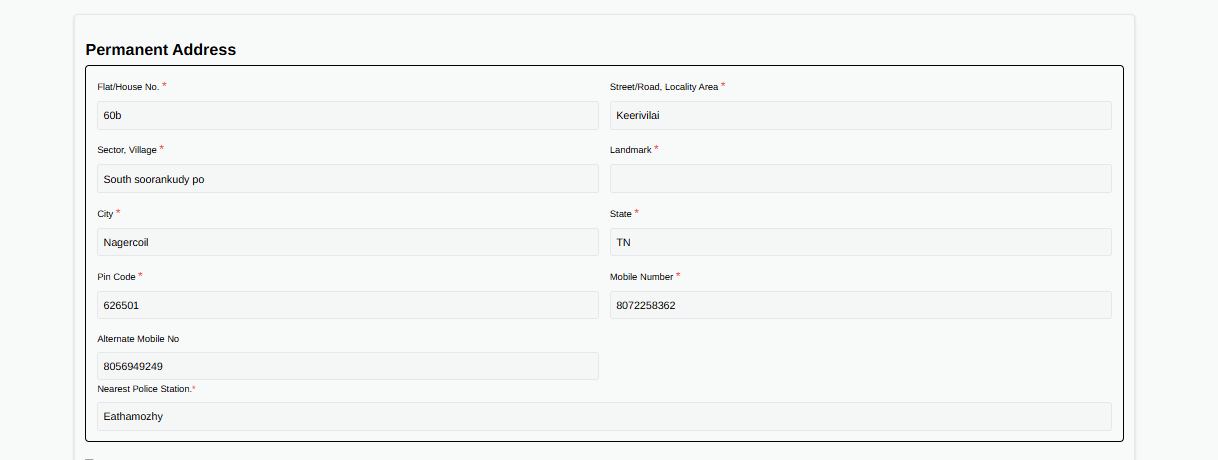Click the Mobile Number label
1218x460 pixels.
tap(641, 277)
